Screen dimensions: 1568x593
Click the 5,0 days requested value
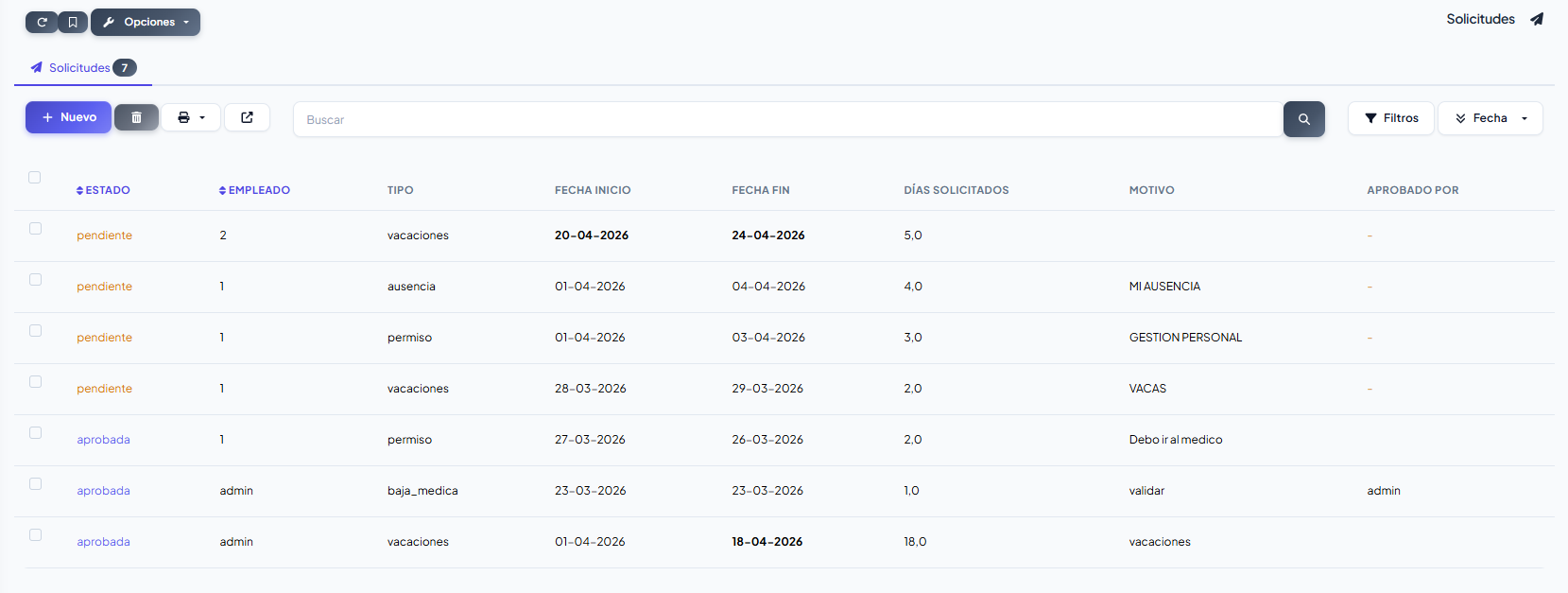[913, 235]
